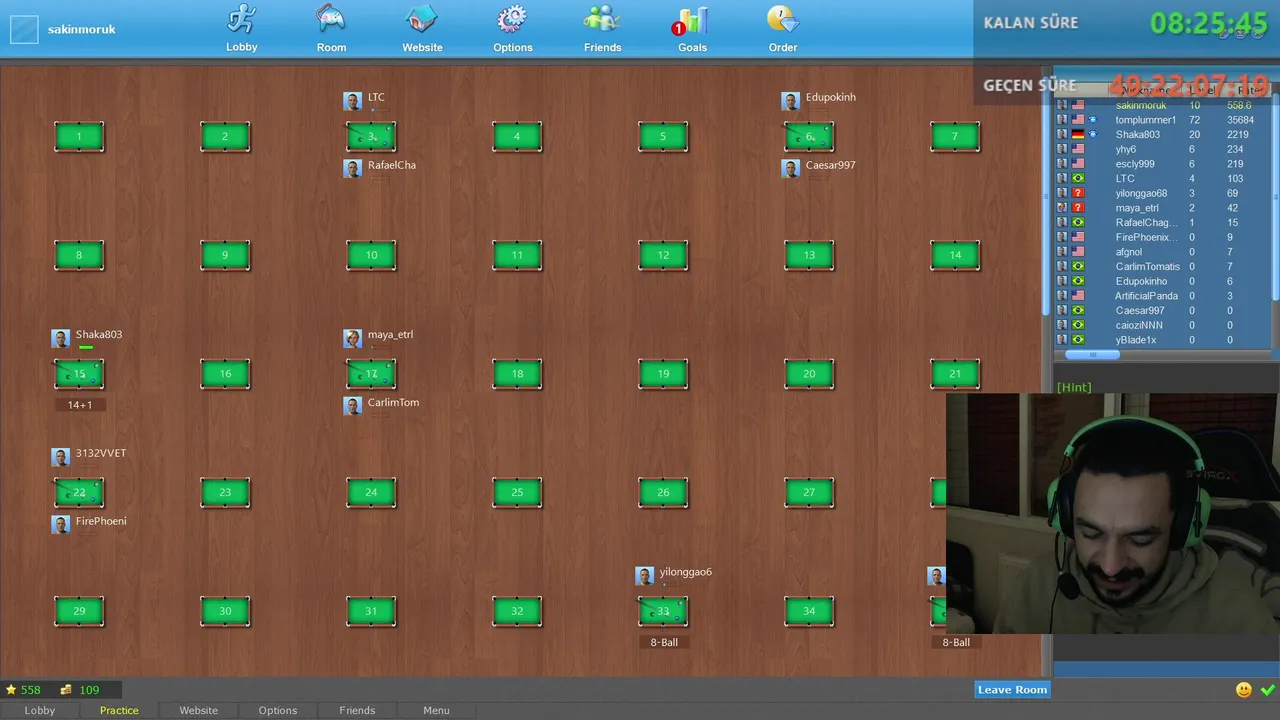Select pool table 7
Screen dimensions: 1280x720
pos(955,137)
